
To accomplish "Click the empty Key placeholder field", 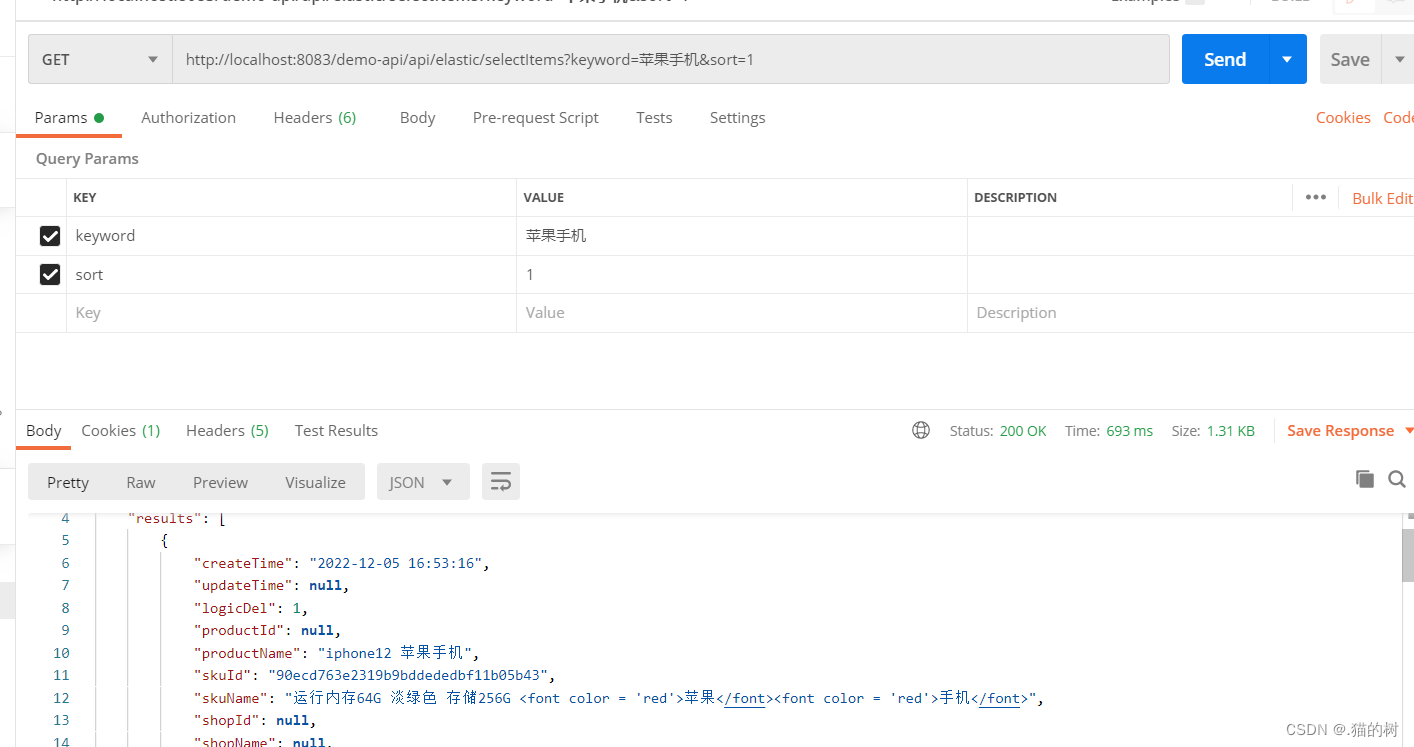I will [x=291, y=313].
